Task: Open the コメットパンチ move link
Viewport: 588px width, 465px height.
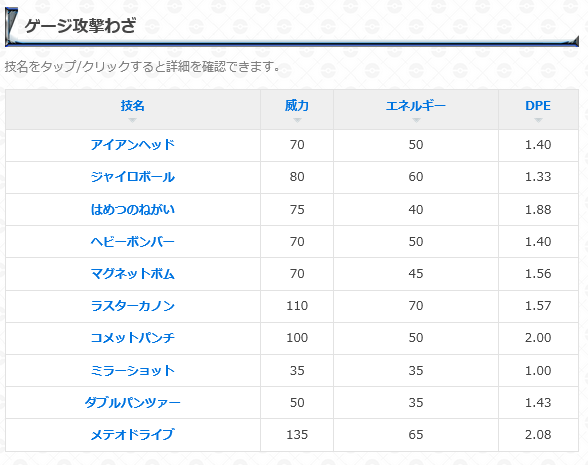Action: (132, 338)
